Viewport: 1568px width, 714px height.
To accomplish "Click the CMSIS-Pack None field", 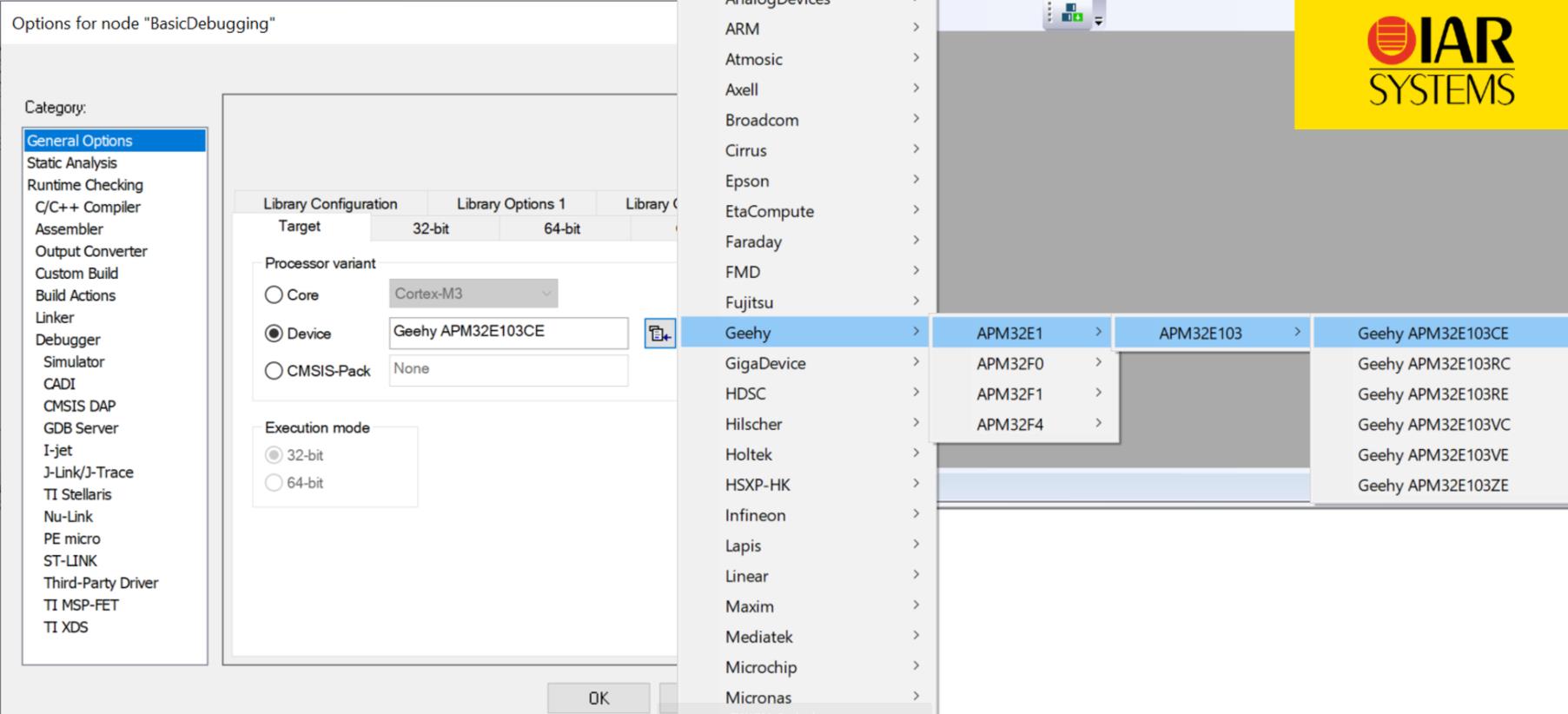I will [508, 370].
